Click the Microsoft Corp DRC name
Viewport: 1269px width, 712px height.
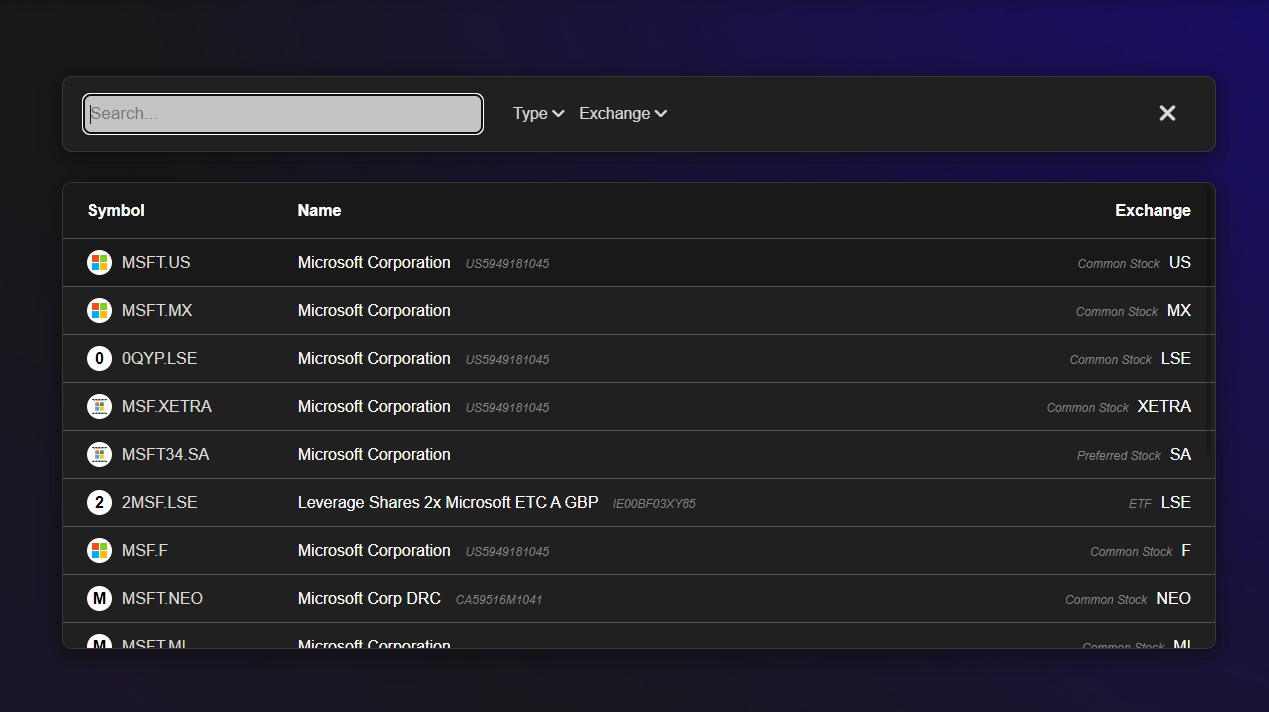pos(369,599)
